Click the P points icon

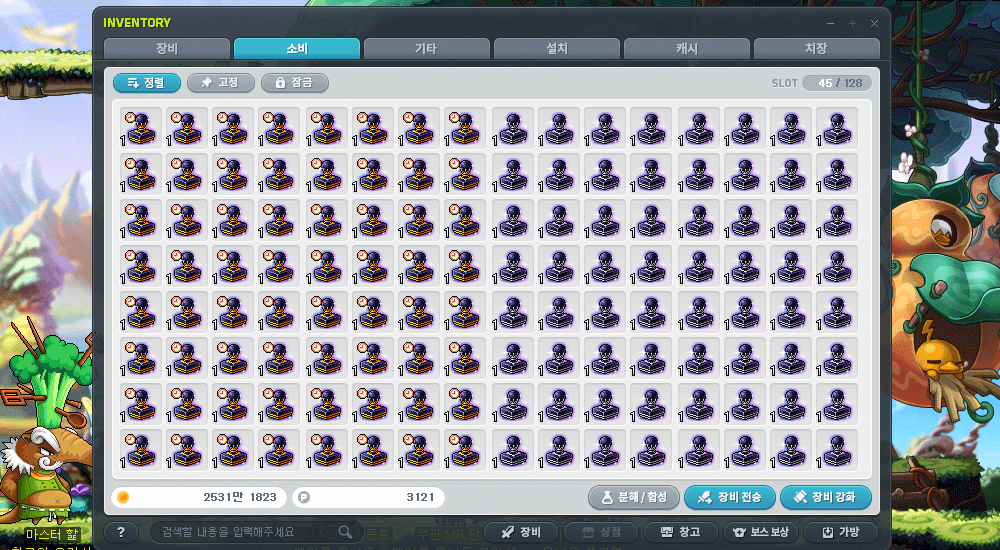click(304, 497)
